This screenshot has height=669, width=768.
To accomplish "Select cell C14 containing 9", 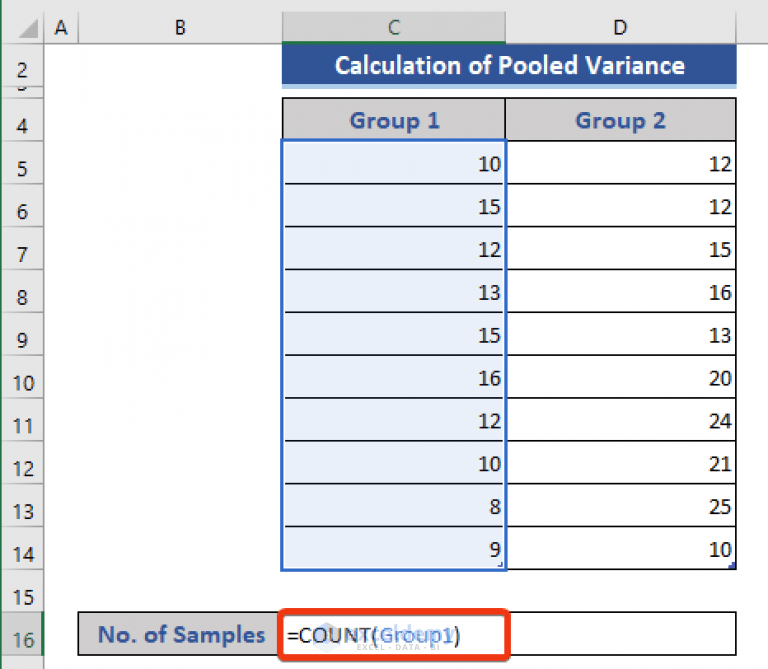I will (x=394, y=549).
